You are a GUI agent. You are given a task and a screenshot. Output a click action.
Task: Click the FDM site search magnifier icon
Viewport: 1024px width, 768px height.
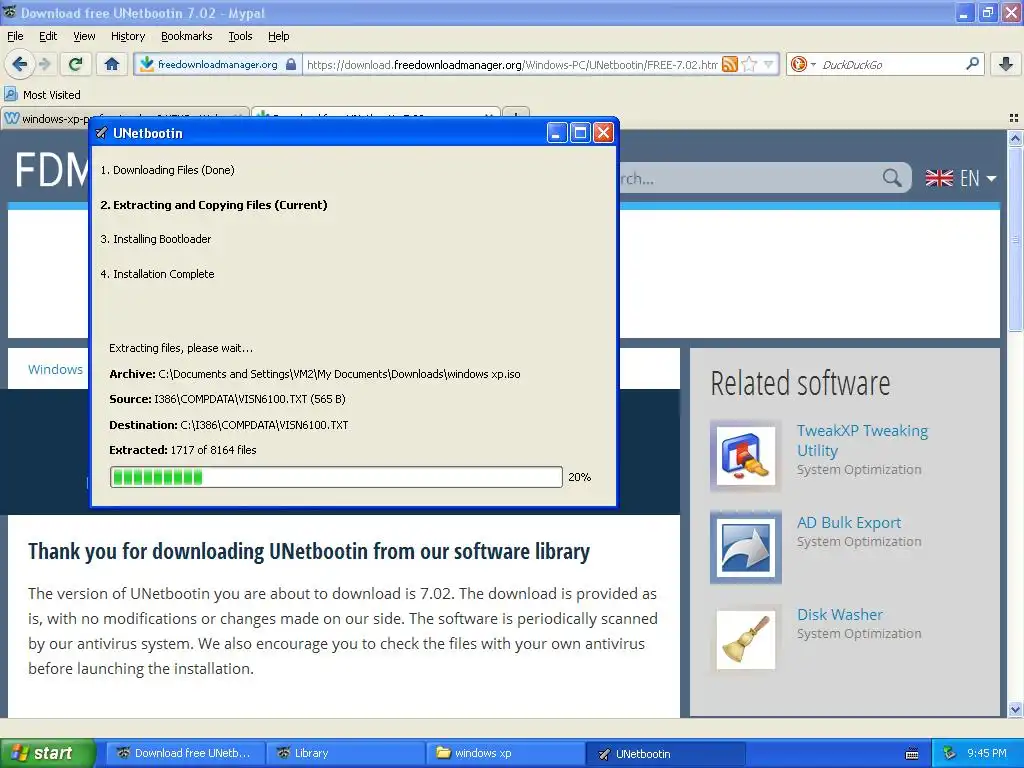point(892,178)
